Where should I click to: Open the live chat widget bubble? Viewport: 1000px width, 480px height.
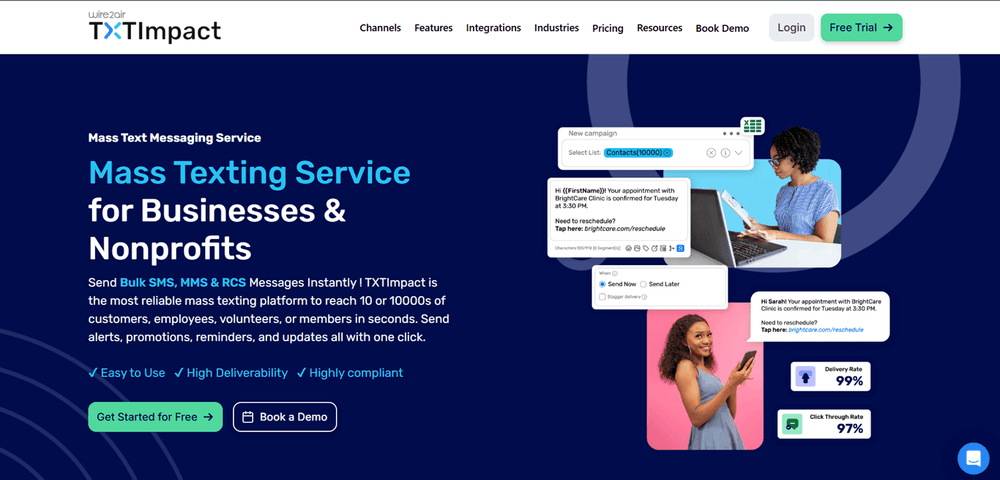pos(973,458)
